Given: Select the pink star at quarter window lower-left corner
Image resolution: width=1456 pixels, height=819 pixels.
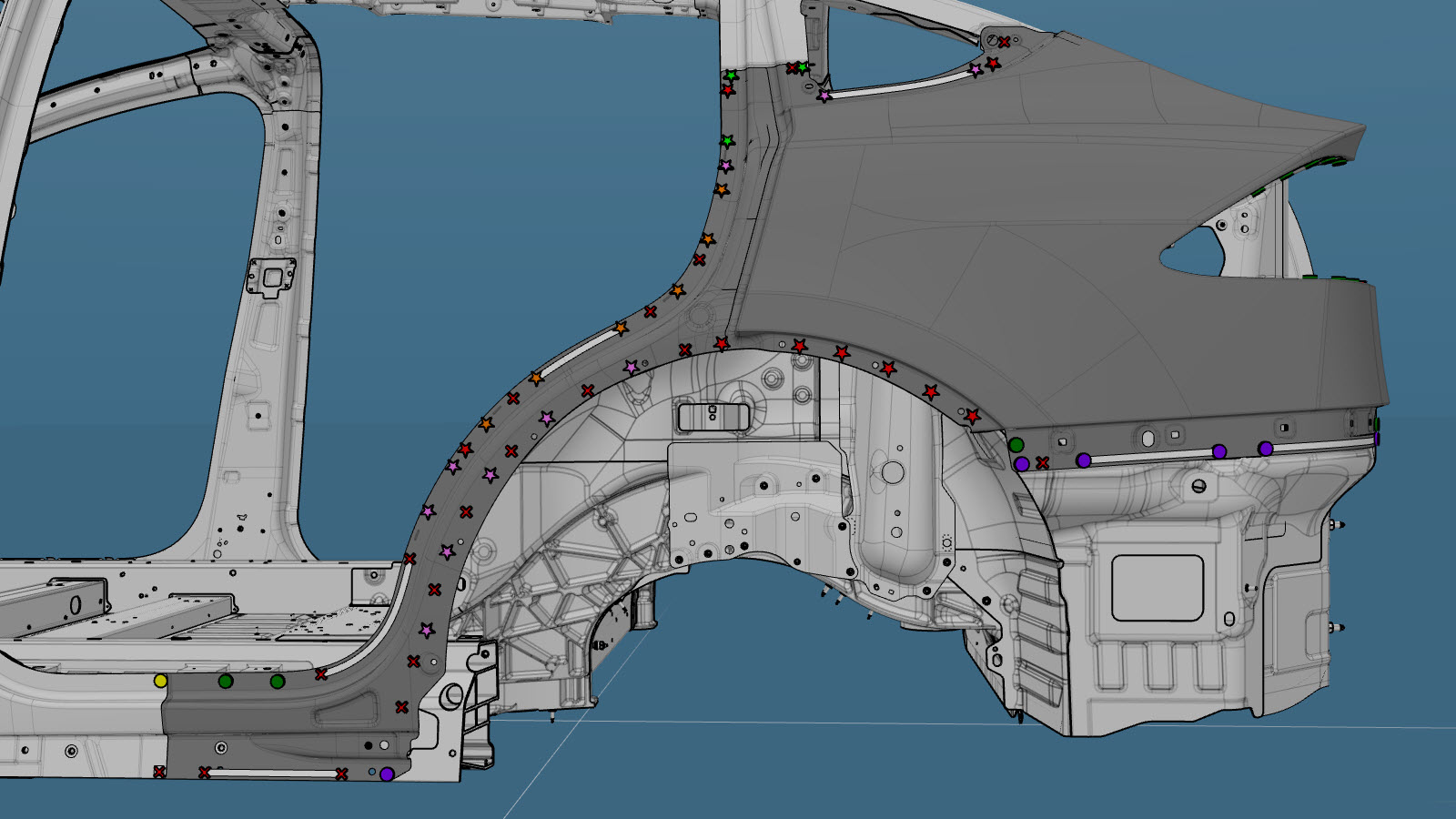Looking at the screenshot, I should click(x=824, y=96).
